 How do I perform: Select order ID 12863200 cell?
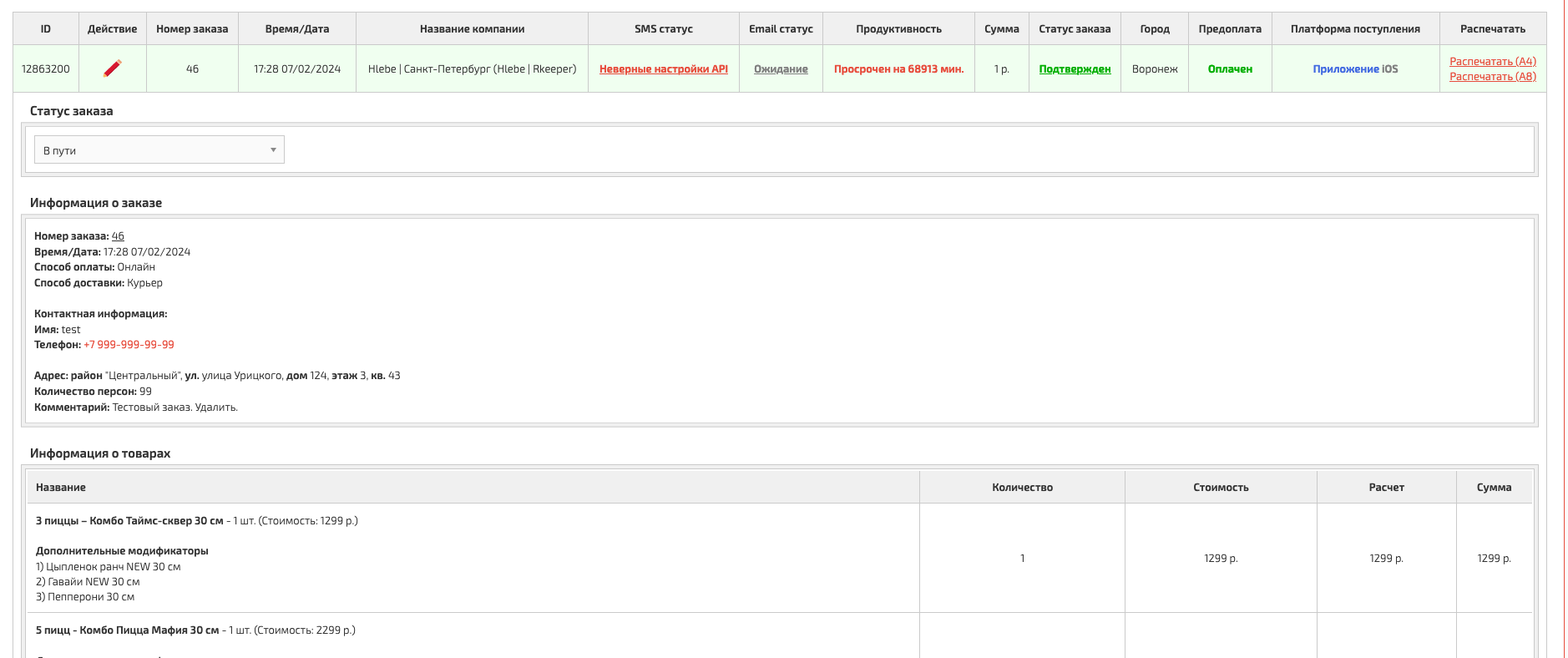click(46, 69)
